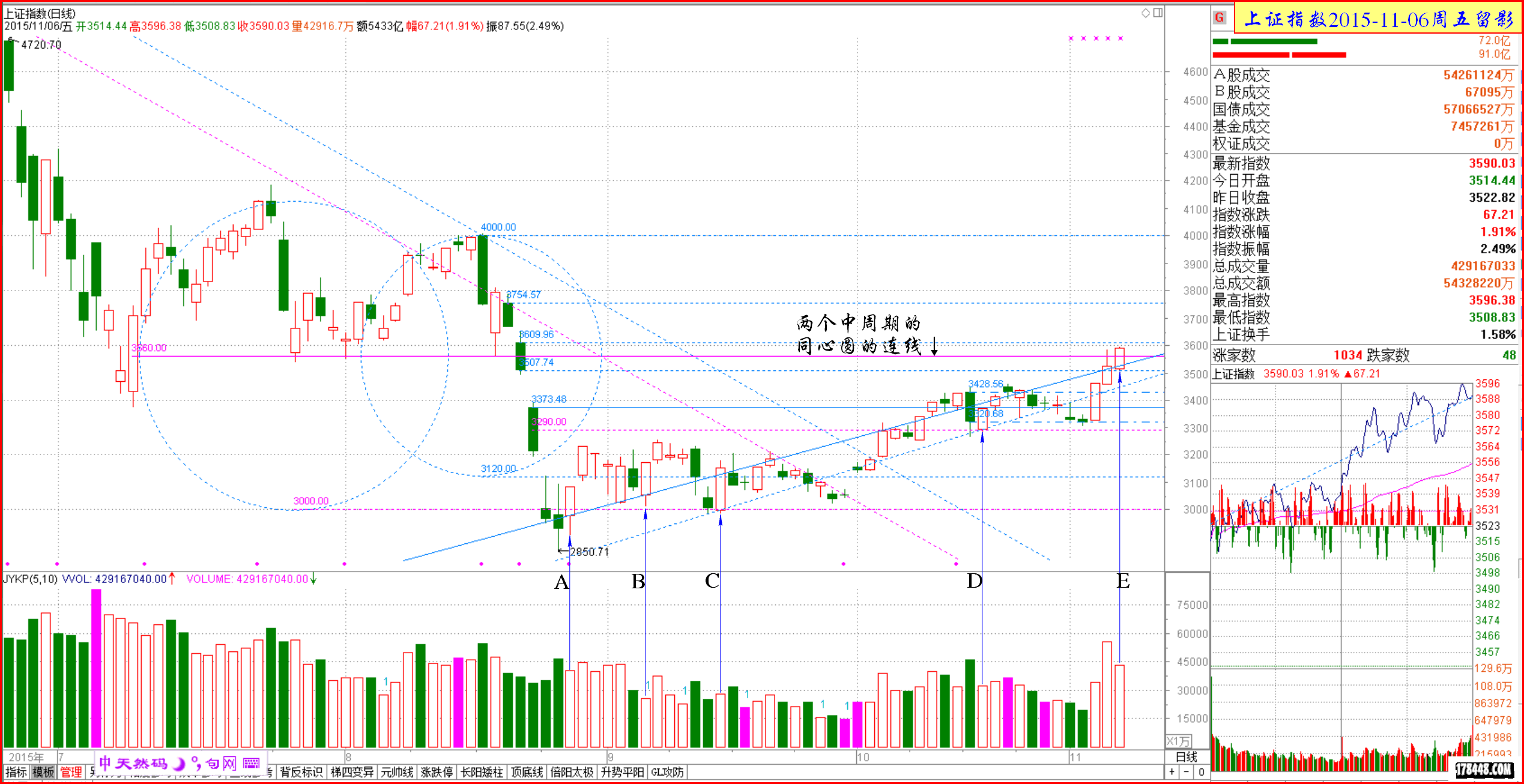Click the 国债成交 row in quote panel
The width and height of the screenshot is (1524, 784).
pyautogui.click(x=1364, y=109)
